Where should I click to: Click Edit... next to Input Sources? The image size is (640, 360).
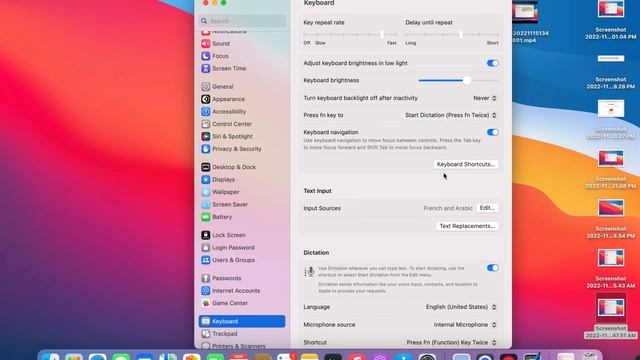487,208
